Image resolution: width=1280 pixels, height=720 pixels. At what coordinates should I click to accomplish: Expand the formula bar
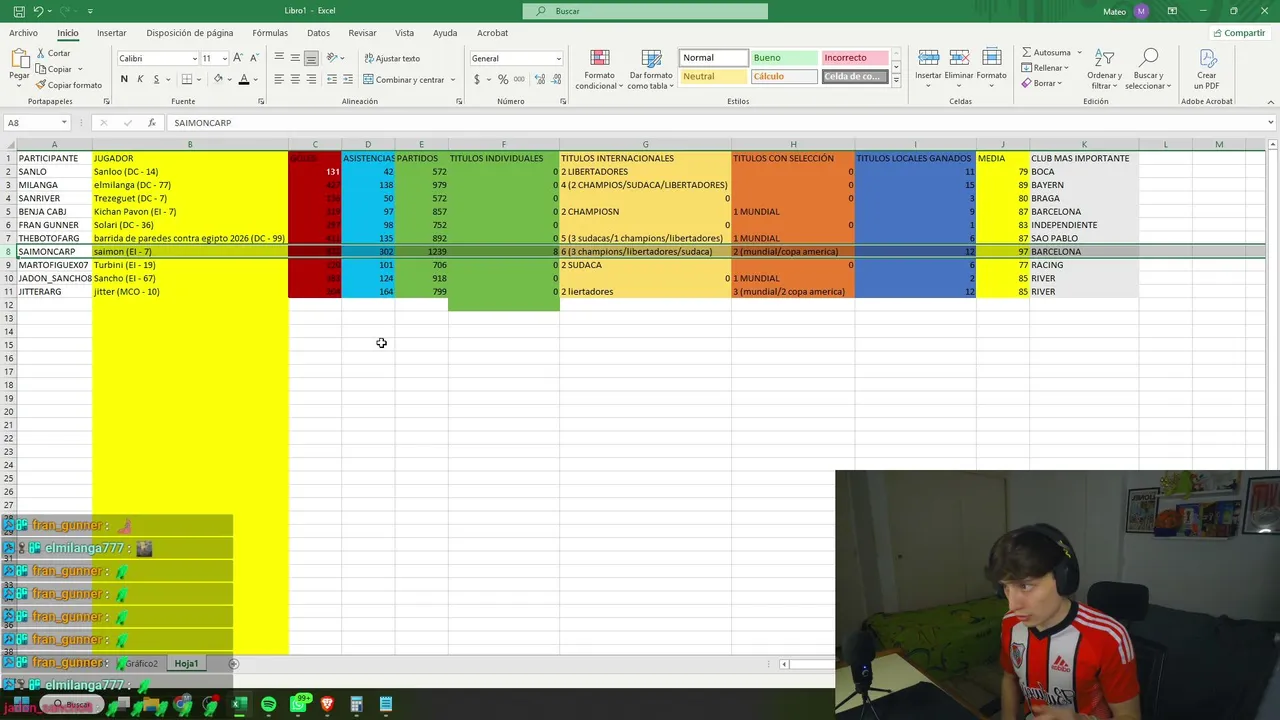point(1271,123)
